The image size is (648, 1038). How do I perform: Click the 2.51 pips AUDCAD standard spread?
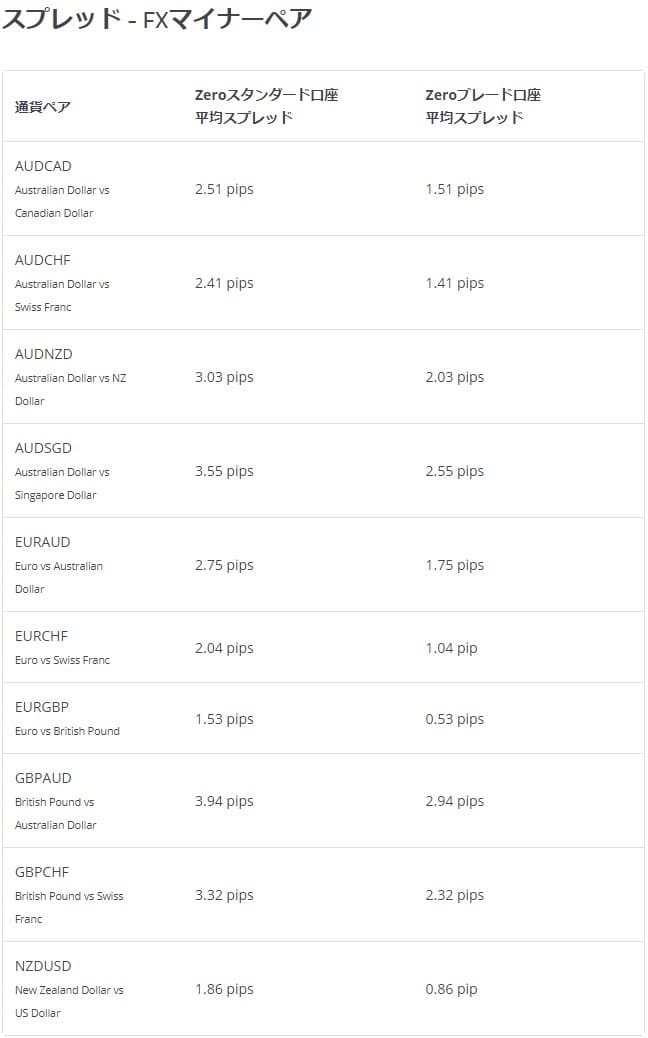[x=224, y=189]
